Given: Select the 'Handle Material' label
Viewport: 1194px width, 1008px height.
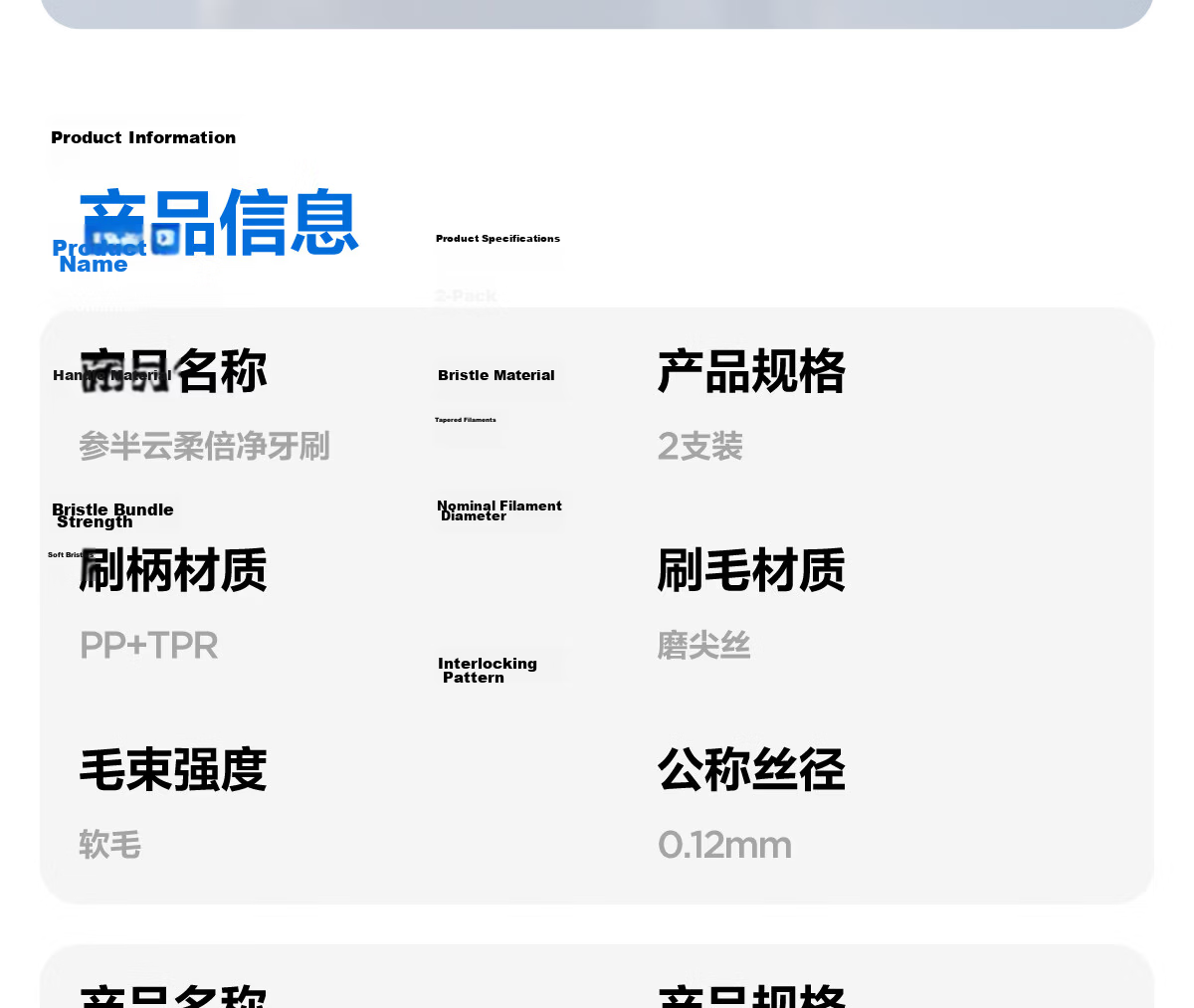Looking at the screenshot, I should [112, 375].
